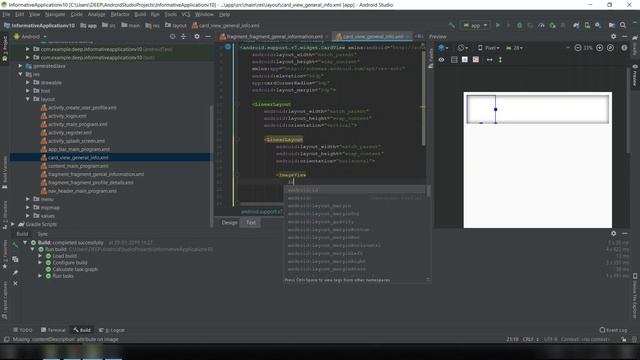Open the AVD Manager icon

coord(587,25)
